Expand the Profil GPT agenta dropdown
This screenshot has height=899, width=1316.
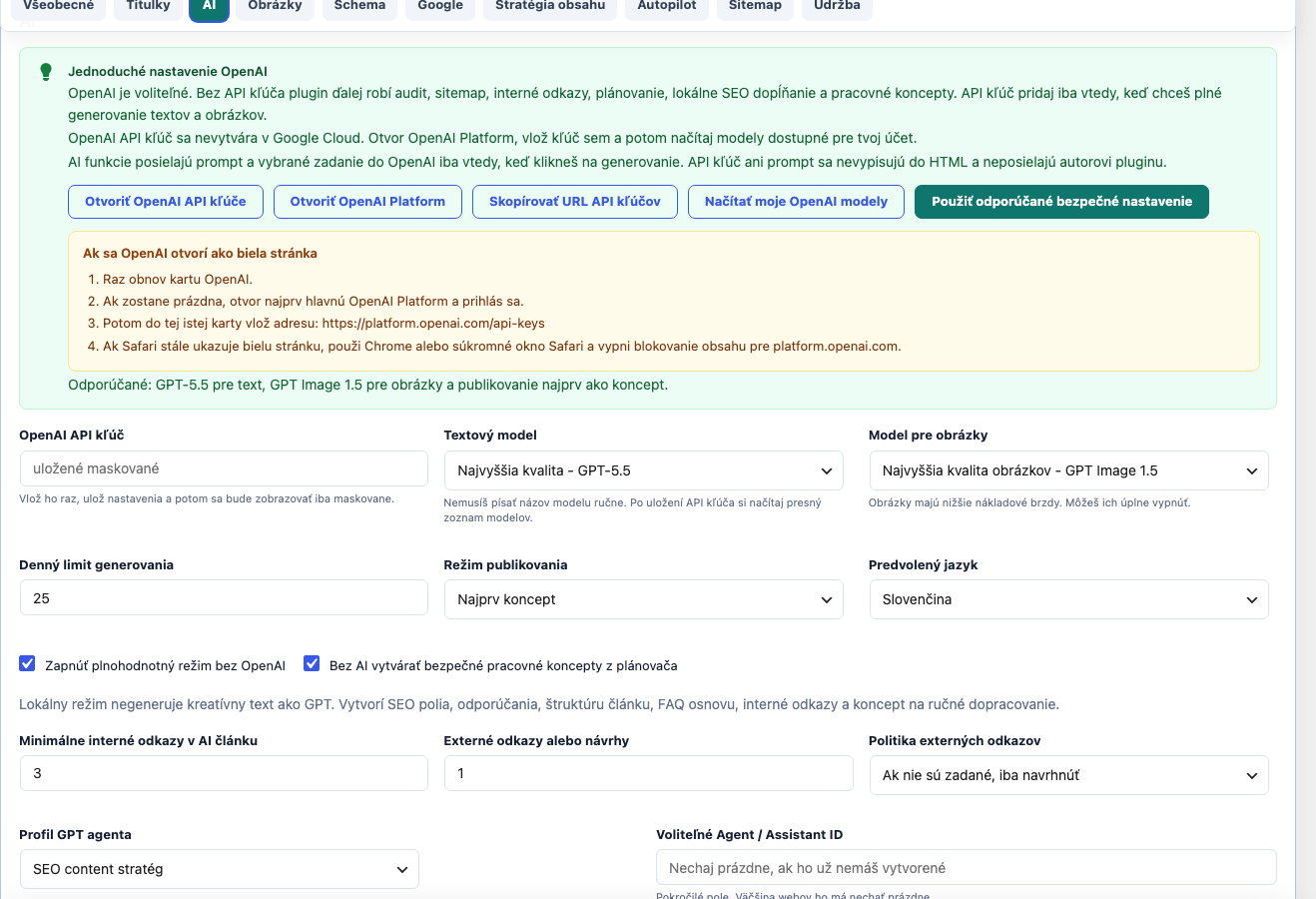click(220, 869)
